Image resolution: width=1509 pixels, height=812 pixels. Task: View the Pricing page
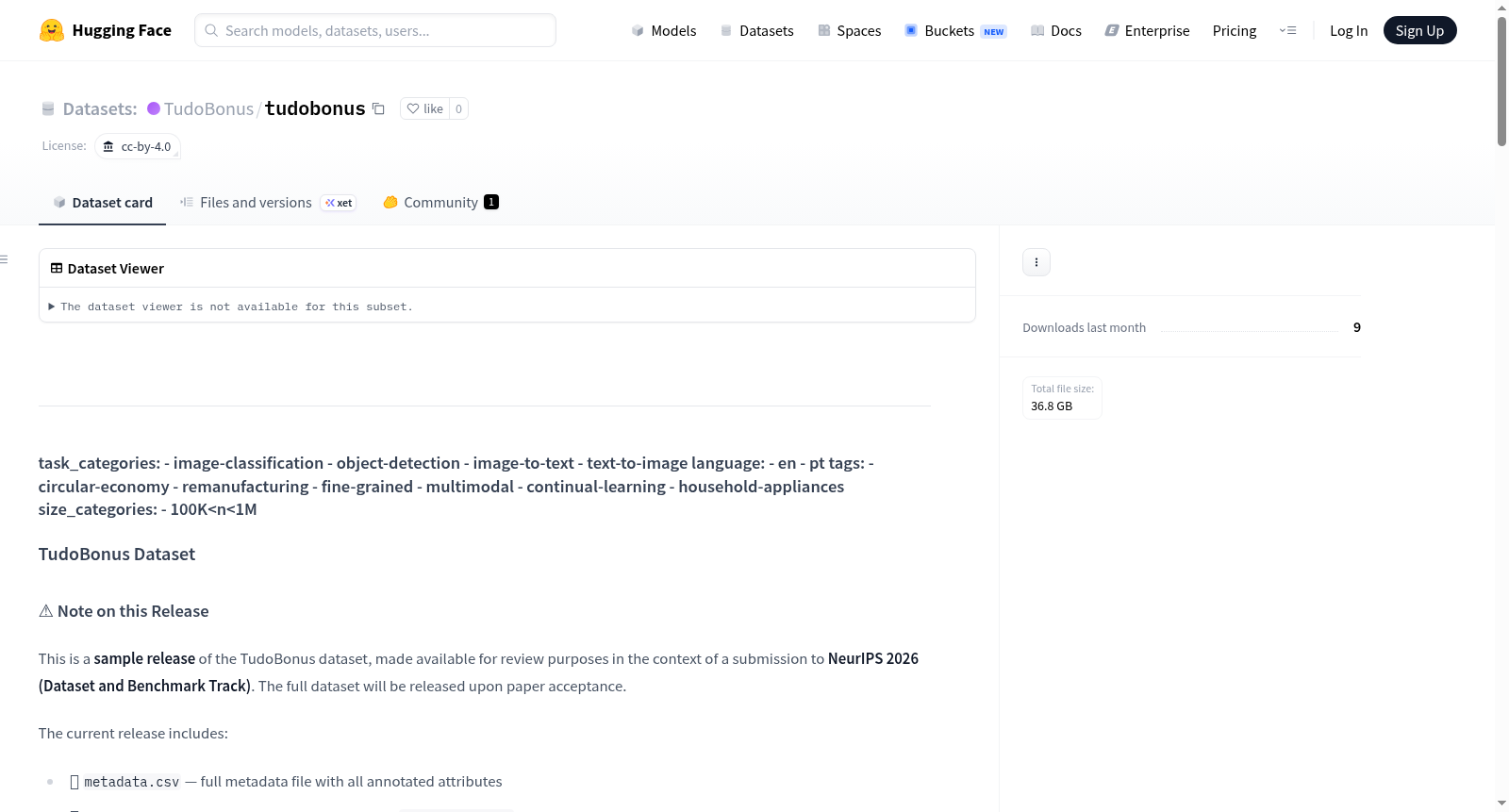(x=1235, y=30)
